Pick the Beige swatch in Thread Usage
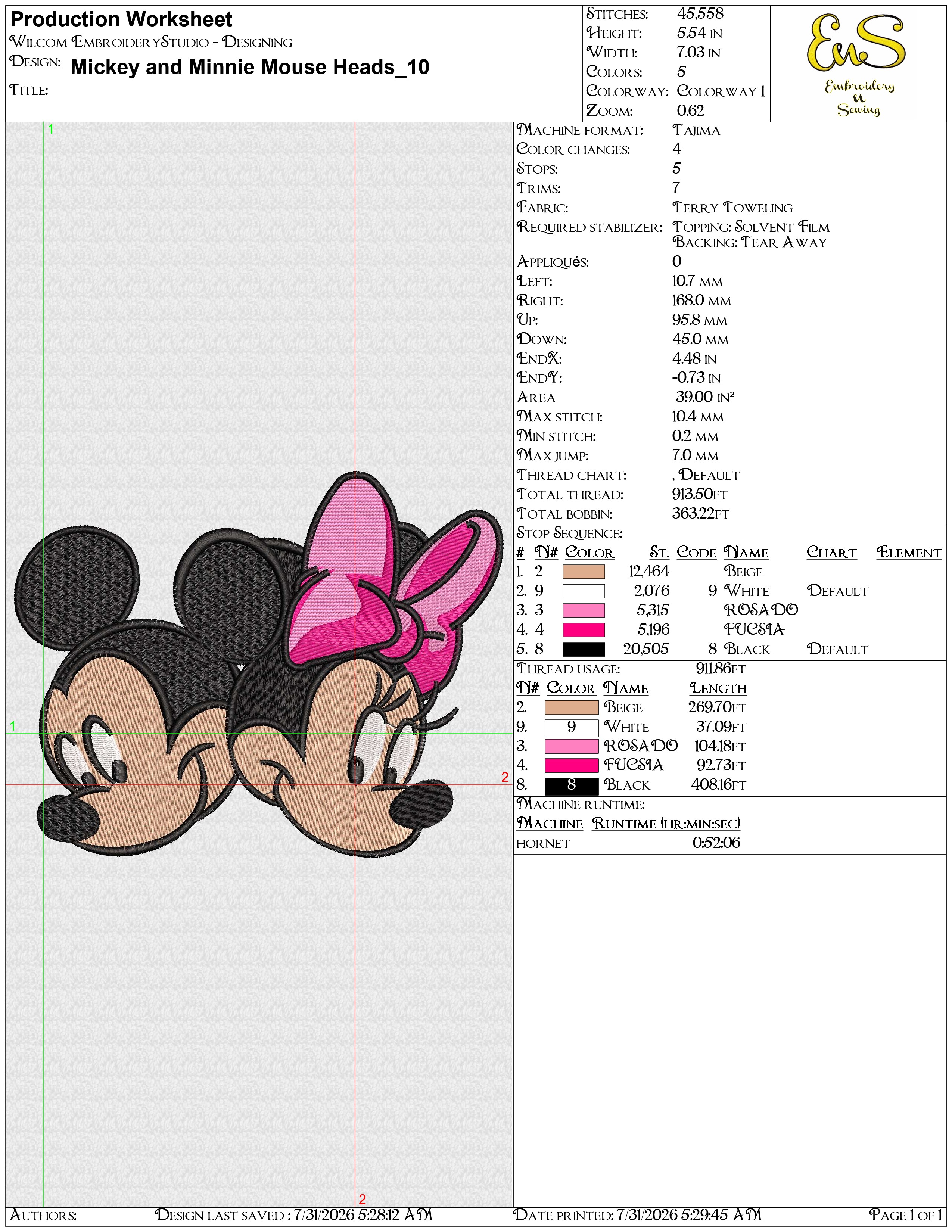952x1232 pixels. point(571,707)
